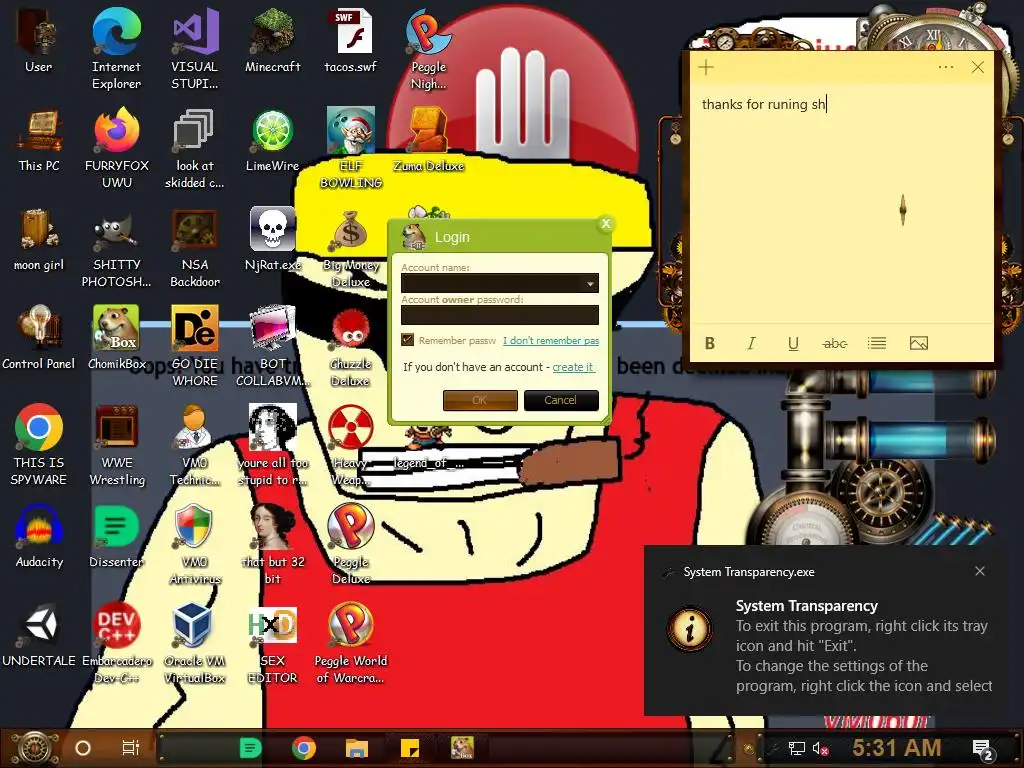This screenshot has height=768, width=1024.
Task: Click Cancel in the Login dialog
Action: 560,400
